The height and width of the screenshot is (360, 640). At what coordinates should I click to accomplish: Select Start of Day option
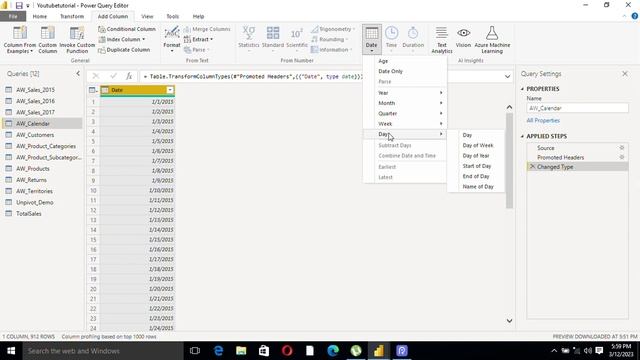click(x=476, y=166)
